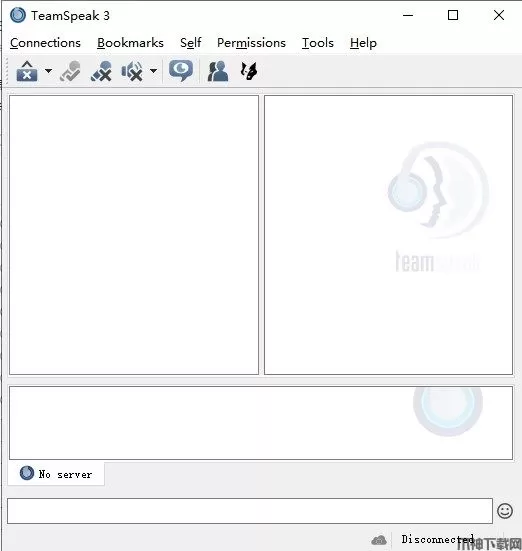This screenshot has width=522, height=551.
Task: Click inside the chat log area
Action: tap(261, 423)
